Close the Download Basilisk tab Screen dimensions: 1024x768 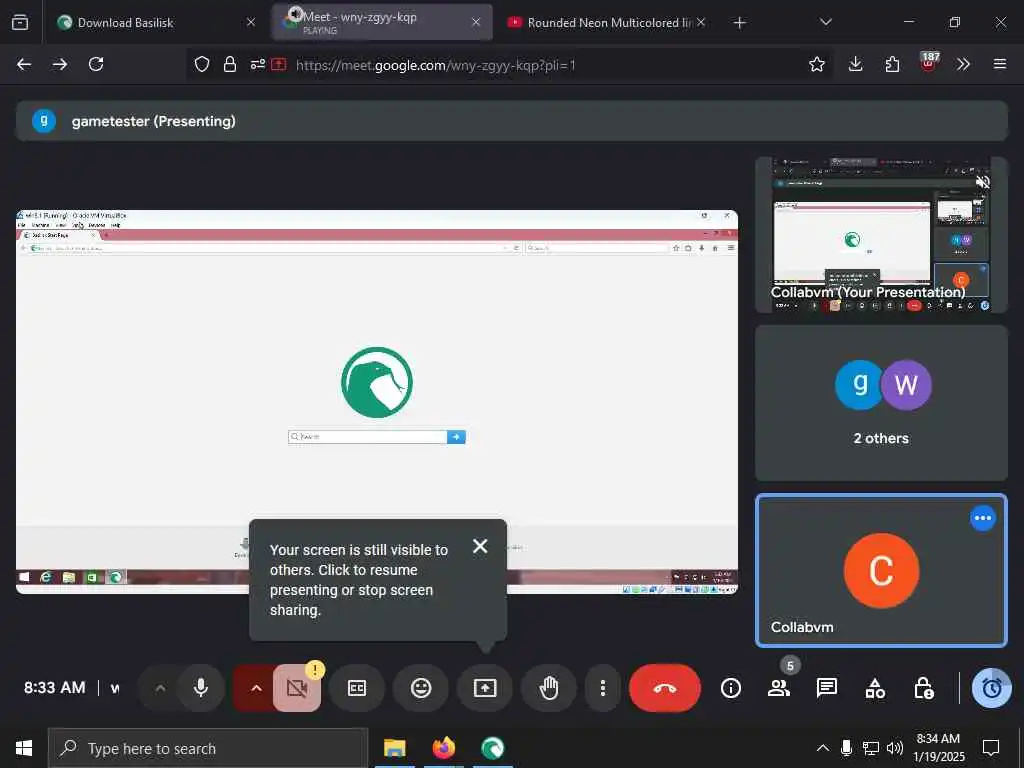point(251,22)
